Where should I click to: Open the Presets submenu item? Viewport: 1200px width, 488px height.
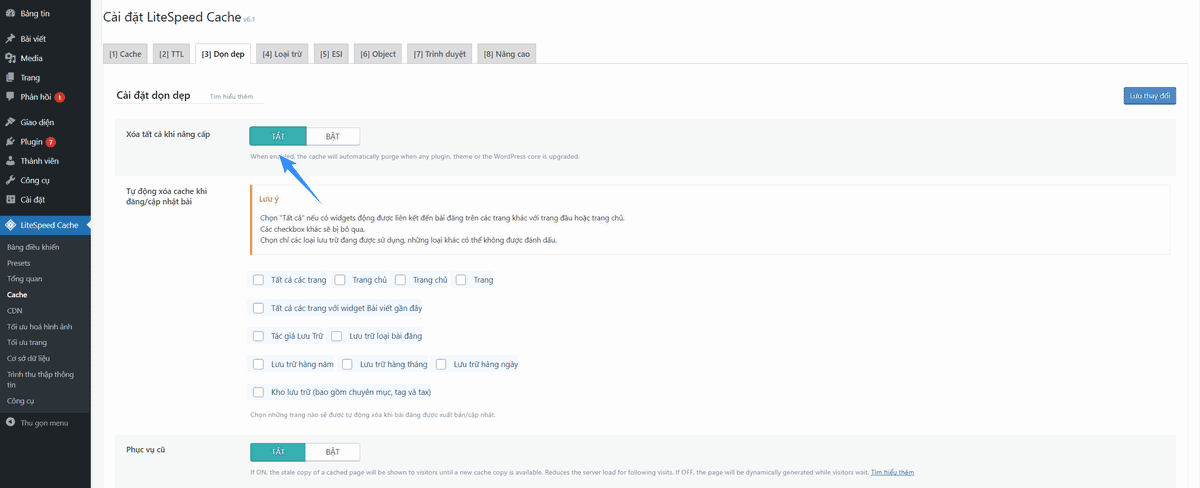tap(18, 262)
